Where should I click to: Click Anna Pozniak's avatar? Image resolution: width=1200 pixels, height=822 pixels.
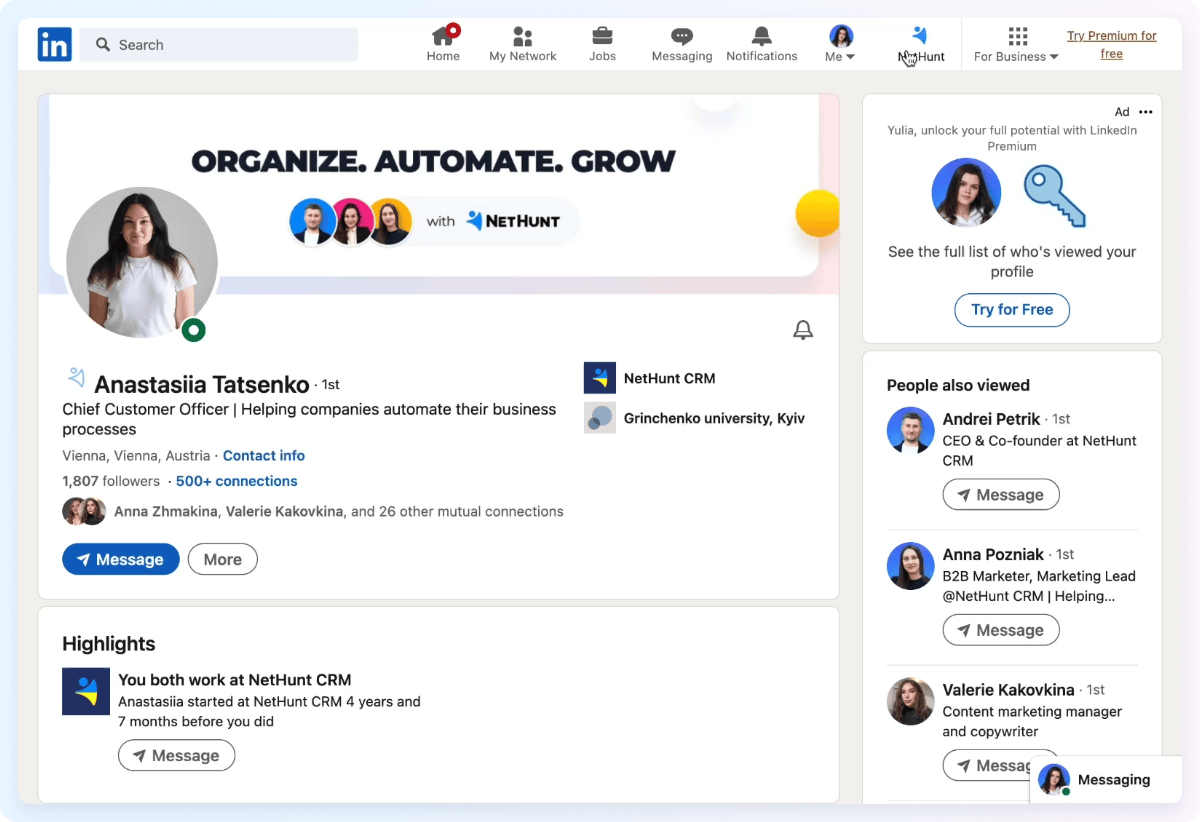910,566
